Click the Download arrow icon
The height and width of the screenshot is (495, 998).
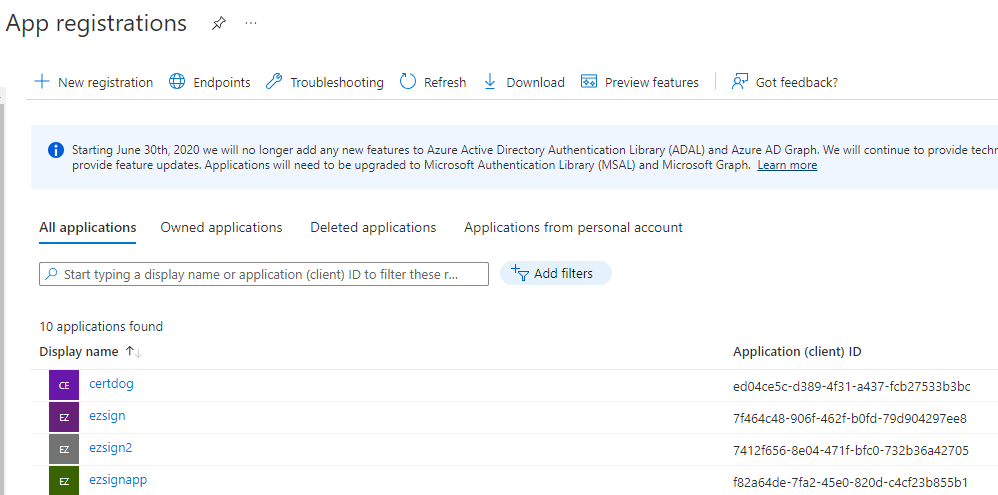tap(489, 81)
